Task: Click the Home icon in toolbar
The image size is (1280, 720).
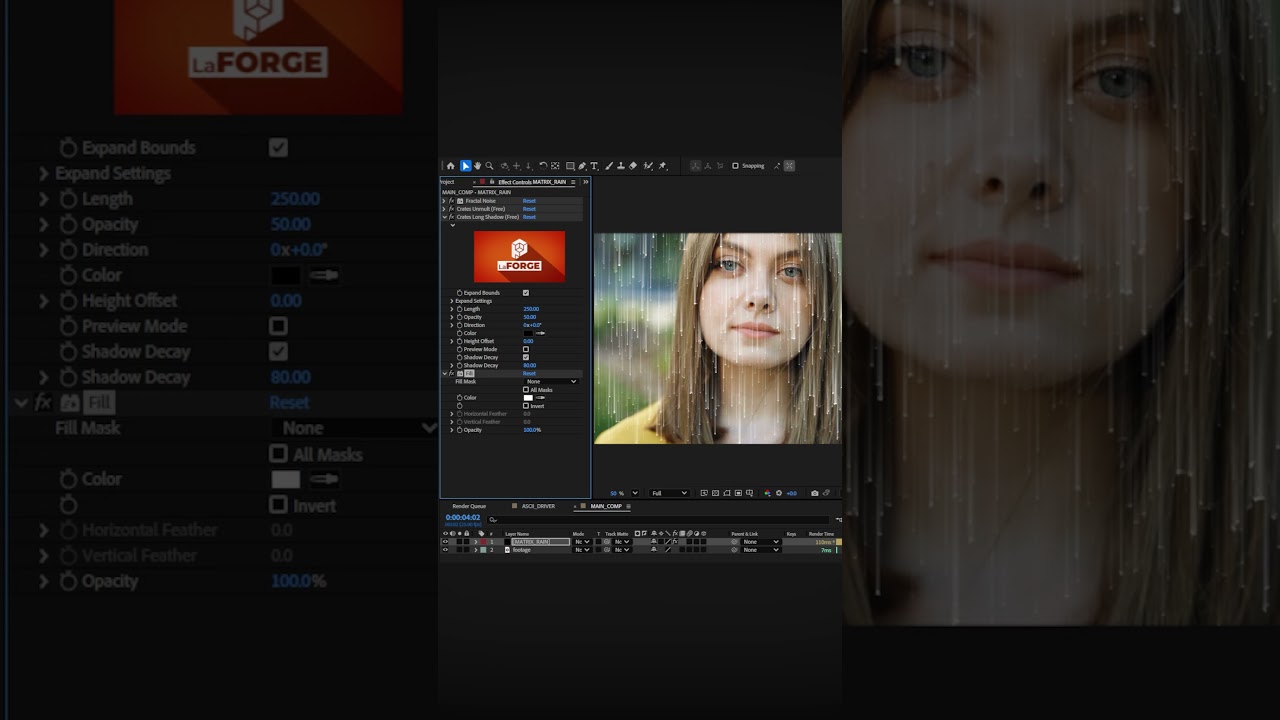Action: [x=451, y=166]
